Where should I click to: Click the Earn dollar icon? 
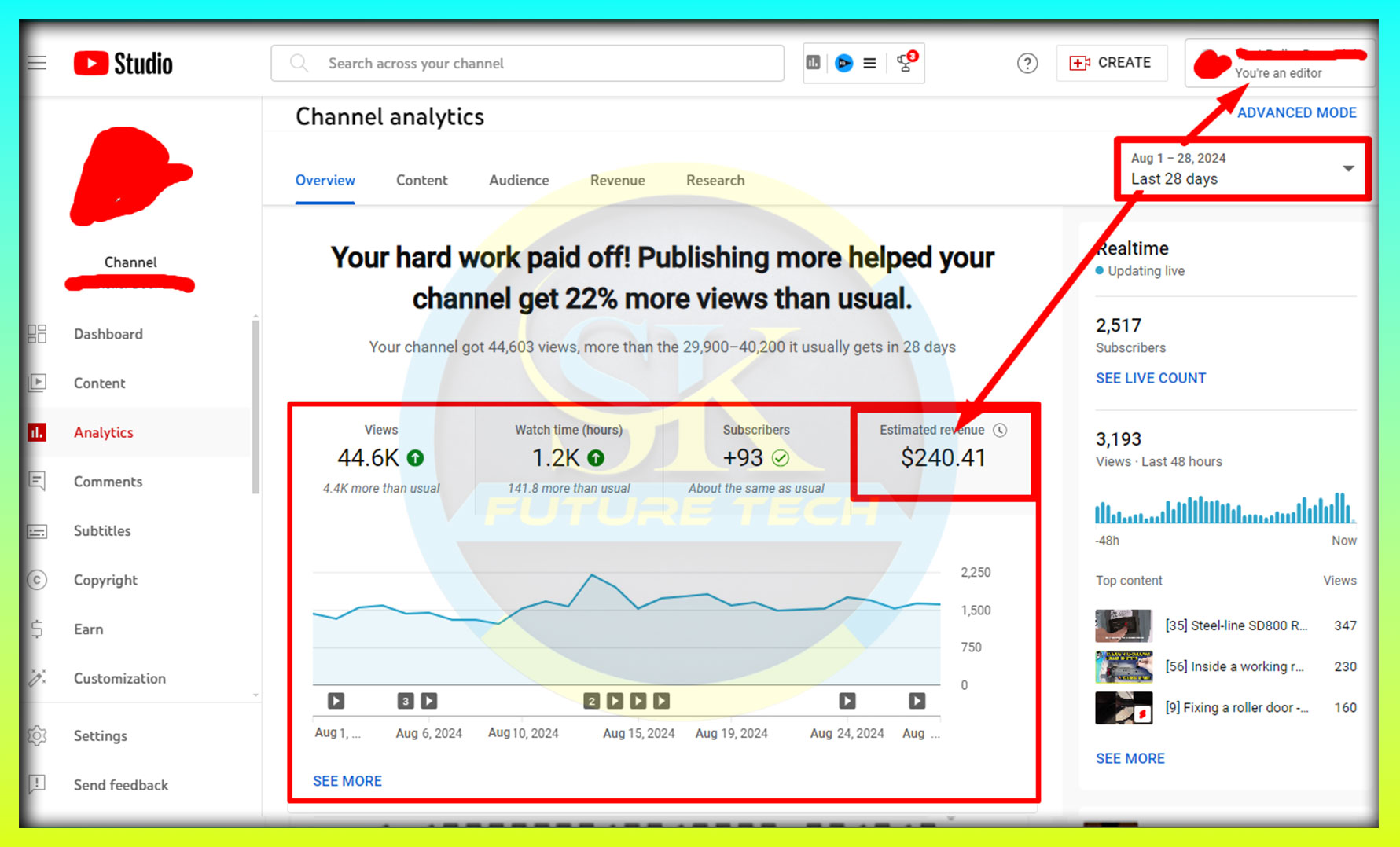tap(37, 629)
